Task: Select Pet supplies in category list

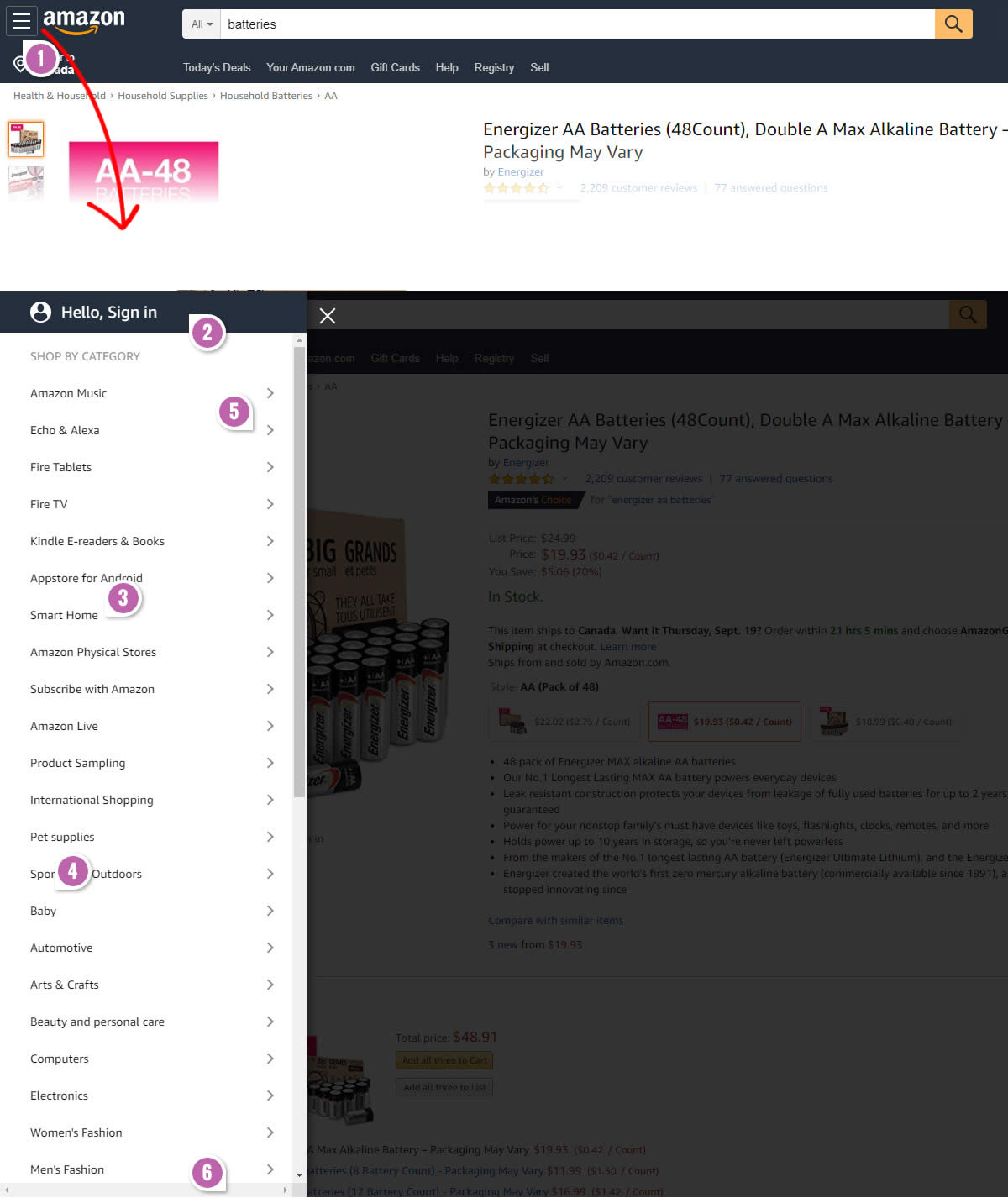Action: tap(62, 837)
